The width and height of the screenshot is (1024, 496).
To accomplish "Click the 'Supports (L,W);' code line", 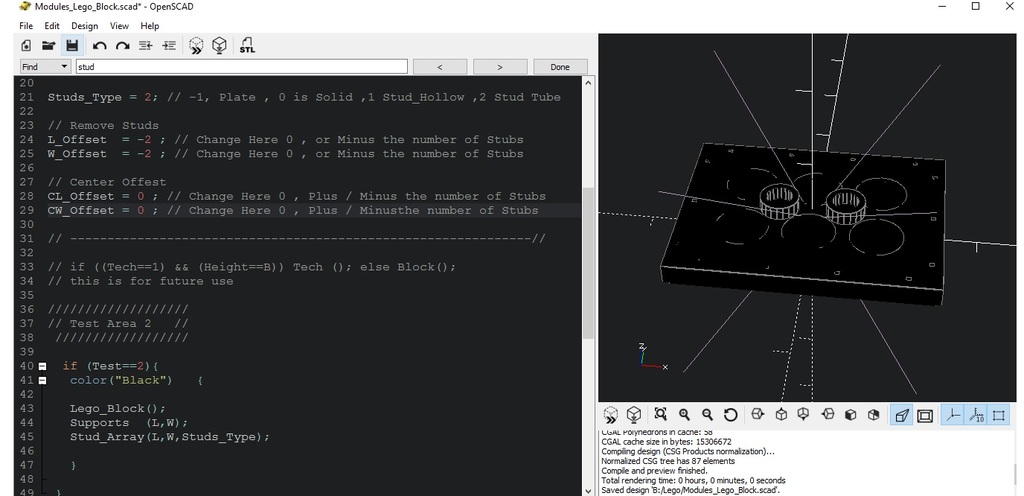I will (129, 423).
